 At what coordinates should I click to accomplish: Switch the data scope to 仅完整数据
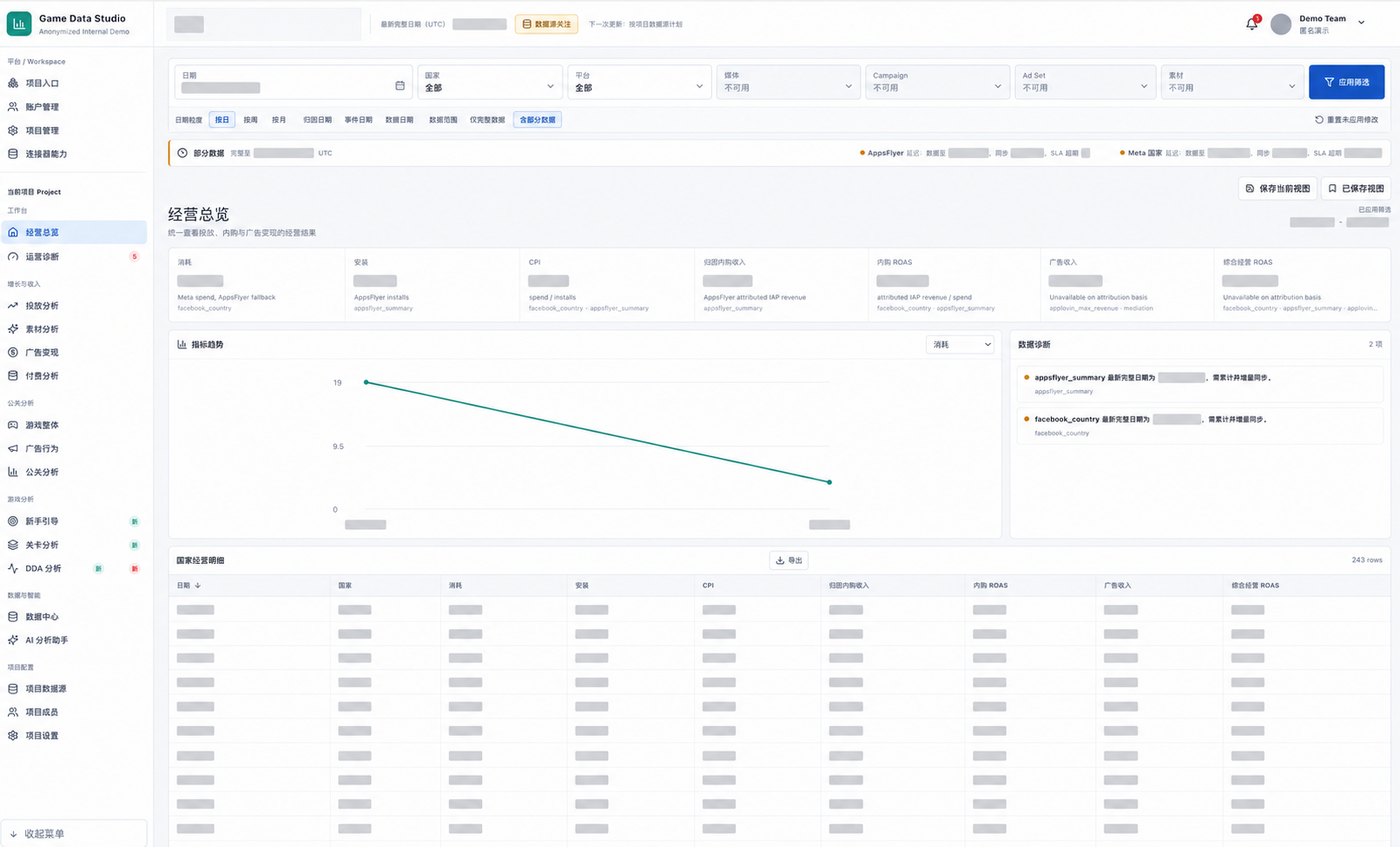pyautogui.click(x=487, y=120)
